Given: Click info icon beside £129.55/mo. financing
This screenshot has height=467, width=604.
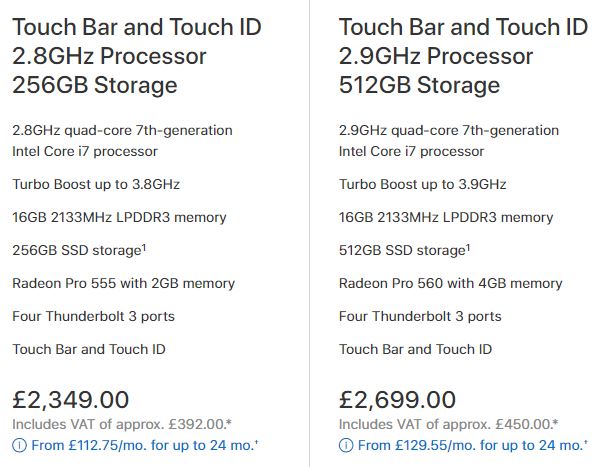Looking at the screenshot, I should [346, 445].
